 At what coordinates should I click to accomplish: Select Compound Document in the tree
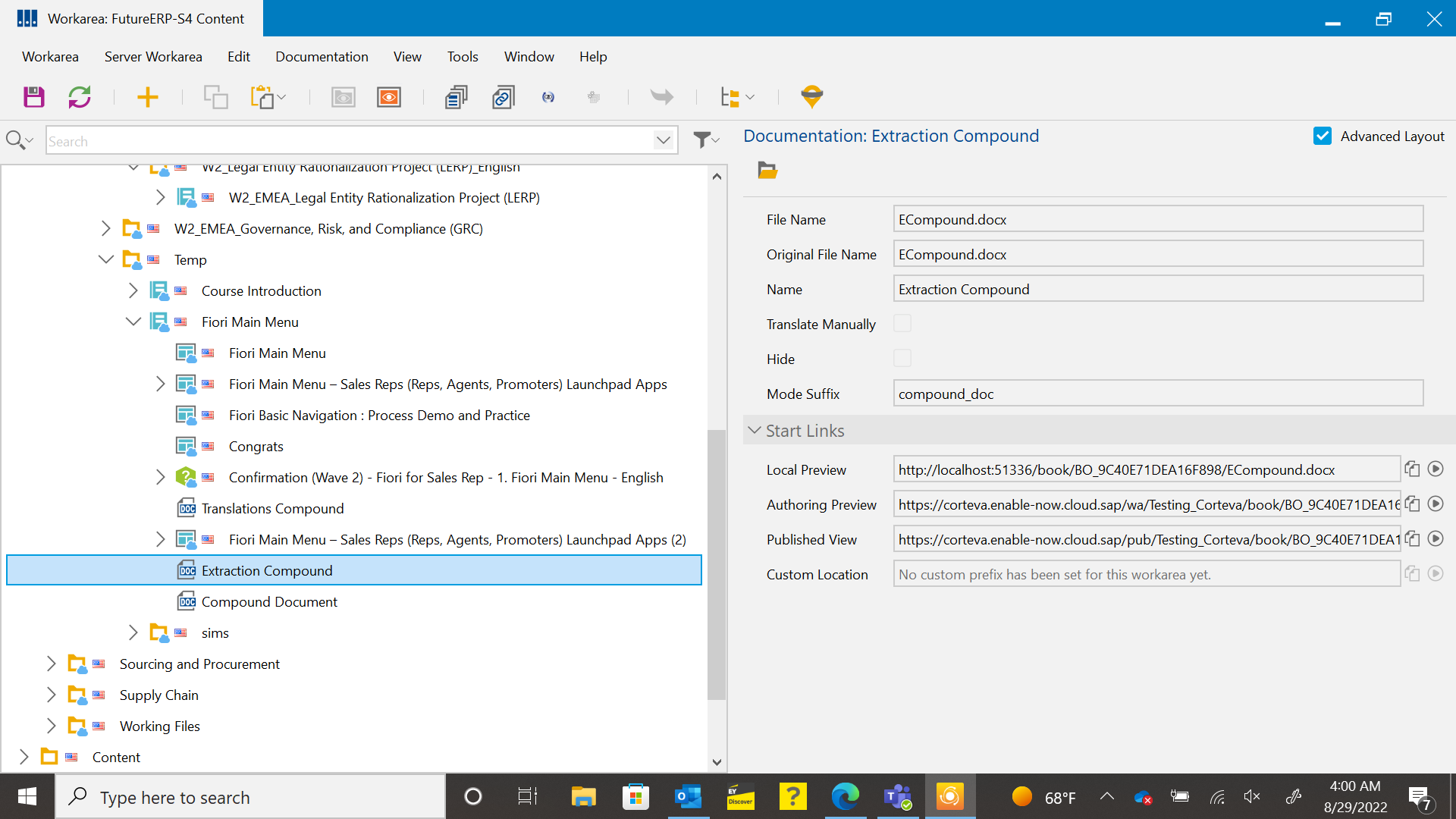coord(269,601)
